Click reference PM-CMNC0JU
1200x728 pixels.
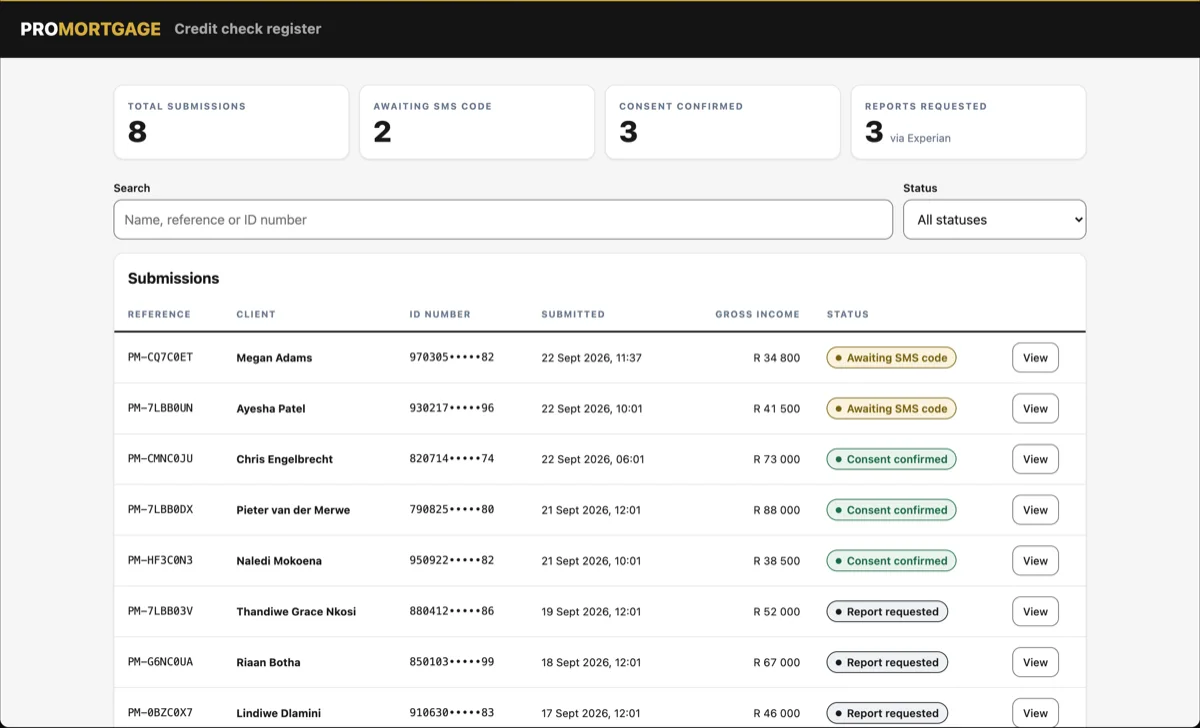(160, 459)
